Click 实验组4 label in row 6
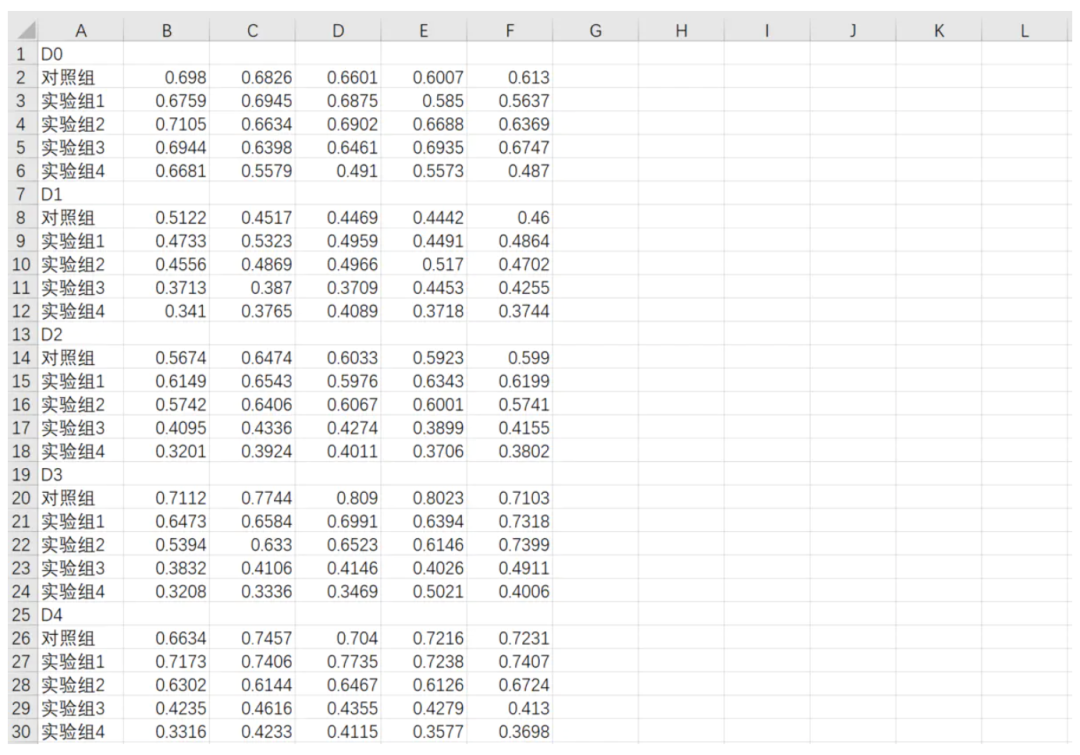This screenshot has width=1080, height=755. coord(72,171)
